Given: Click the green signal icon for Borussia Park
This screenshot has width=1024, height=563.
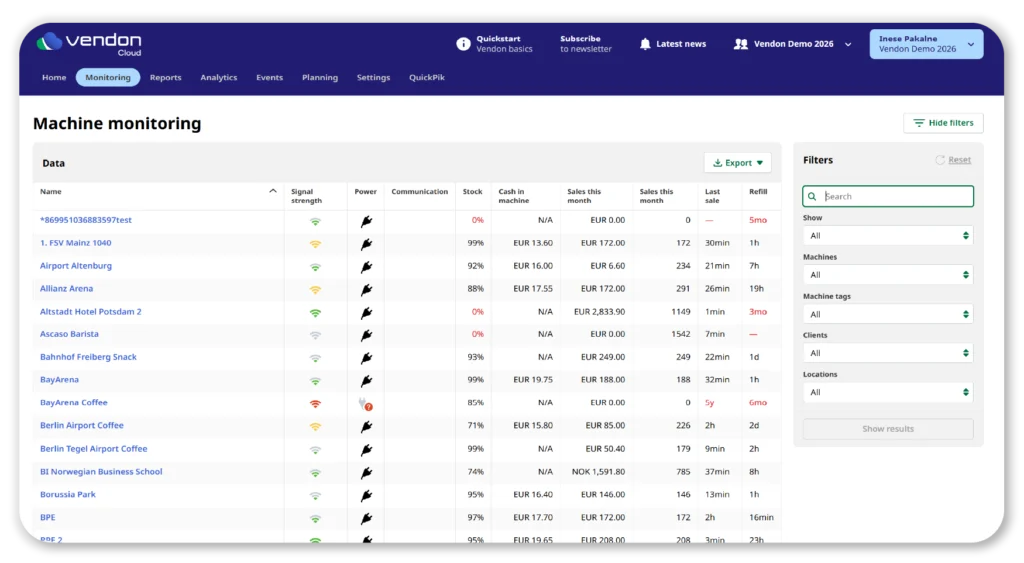Looking at the screenshot, I should 315,495.
